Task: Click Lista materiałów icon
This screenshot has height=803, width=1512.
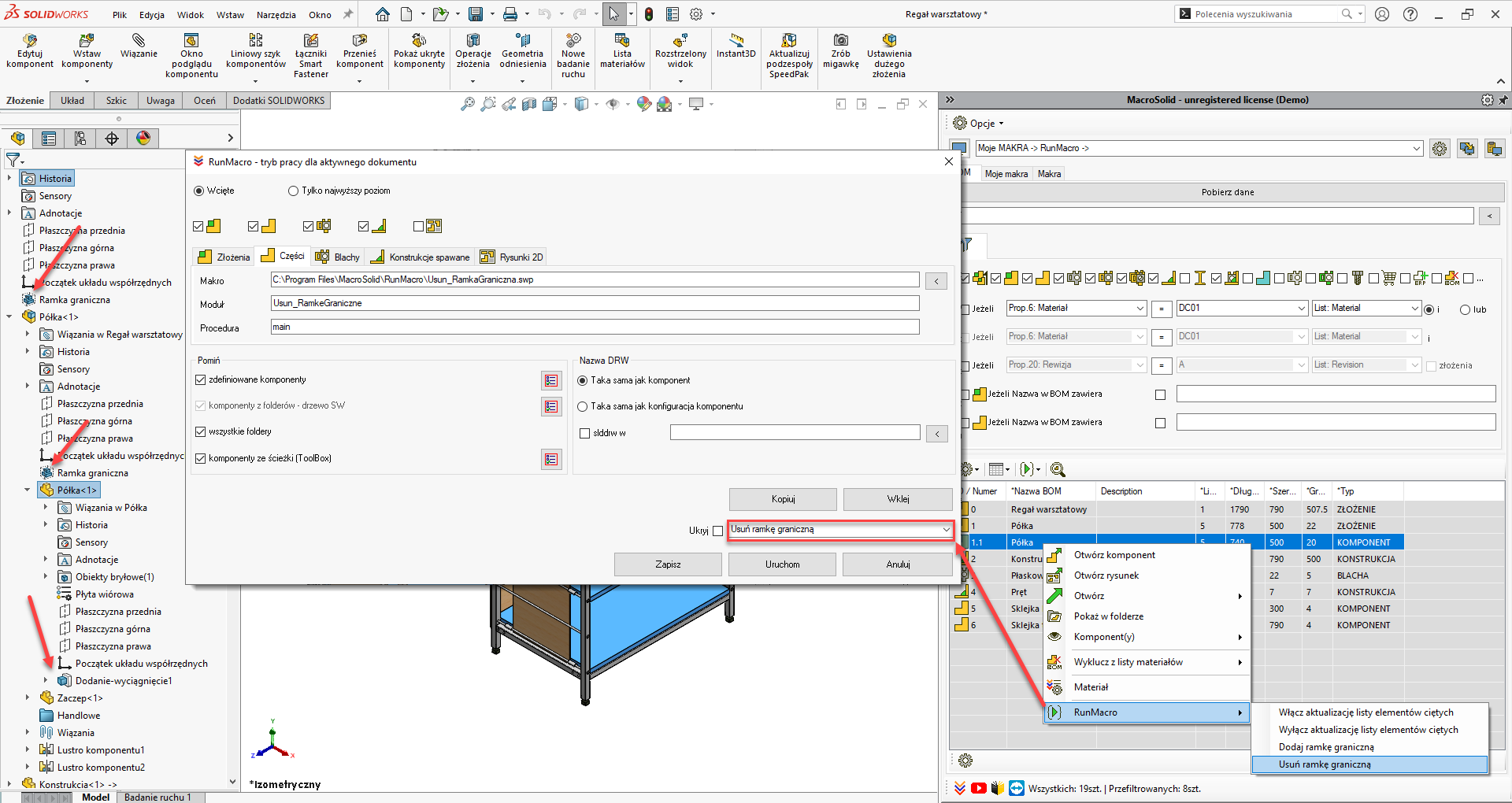Action: [622, 41]
